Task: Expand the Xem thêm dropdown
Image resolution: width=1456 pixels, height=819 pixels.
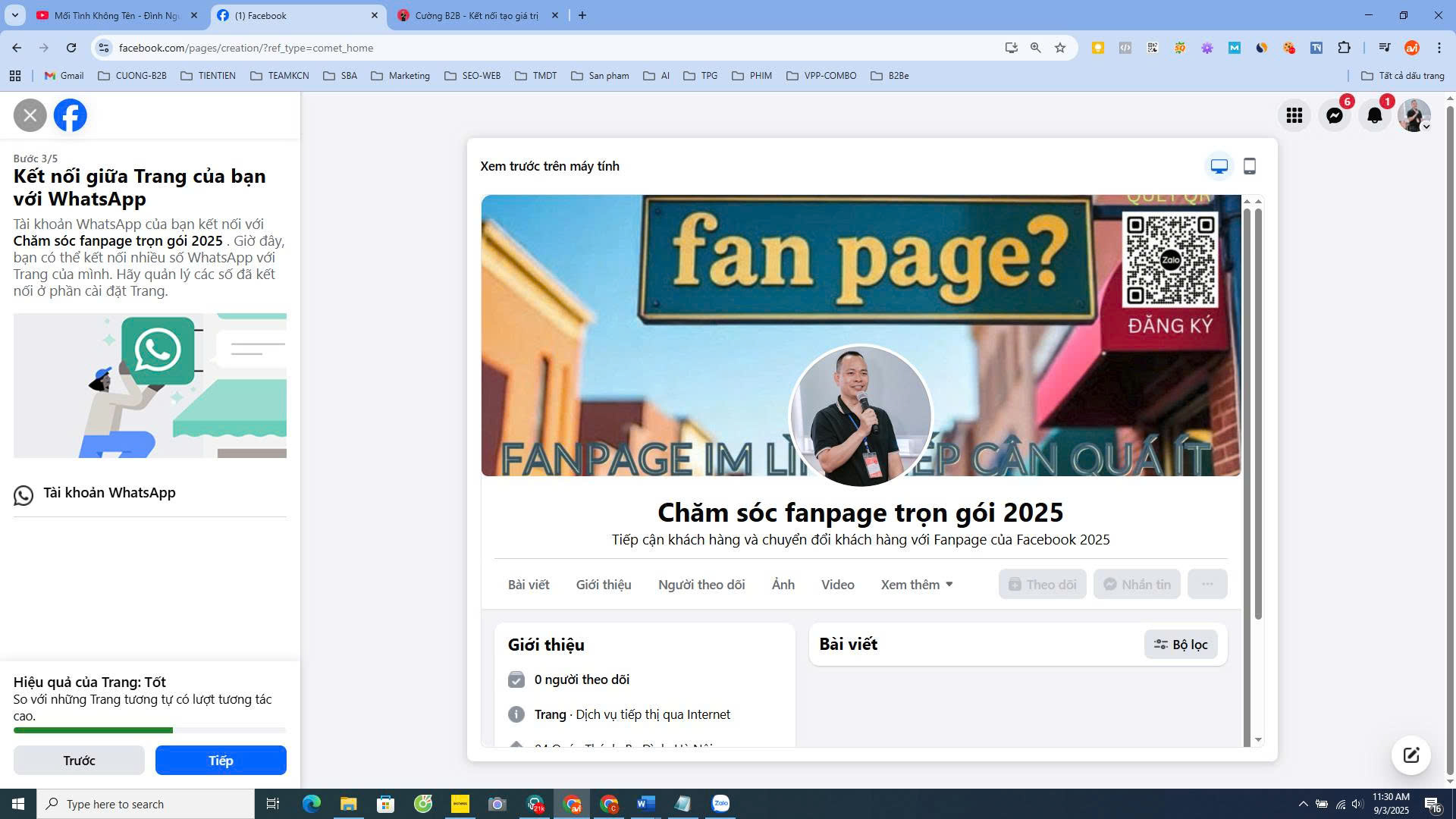Action: 917,585
